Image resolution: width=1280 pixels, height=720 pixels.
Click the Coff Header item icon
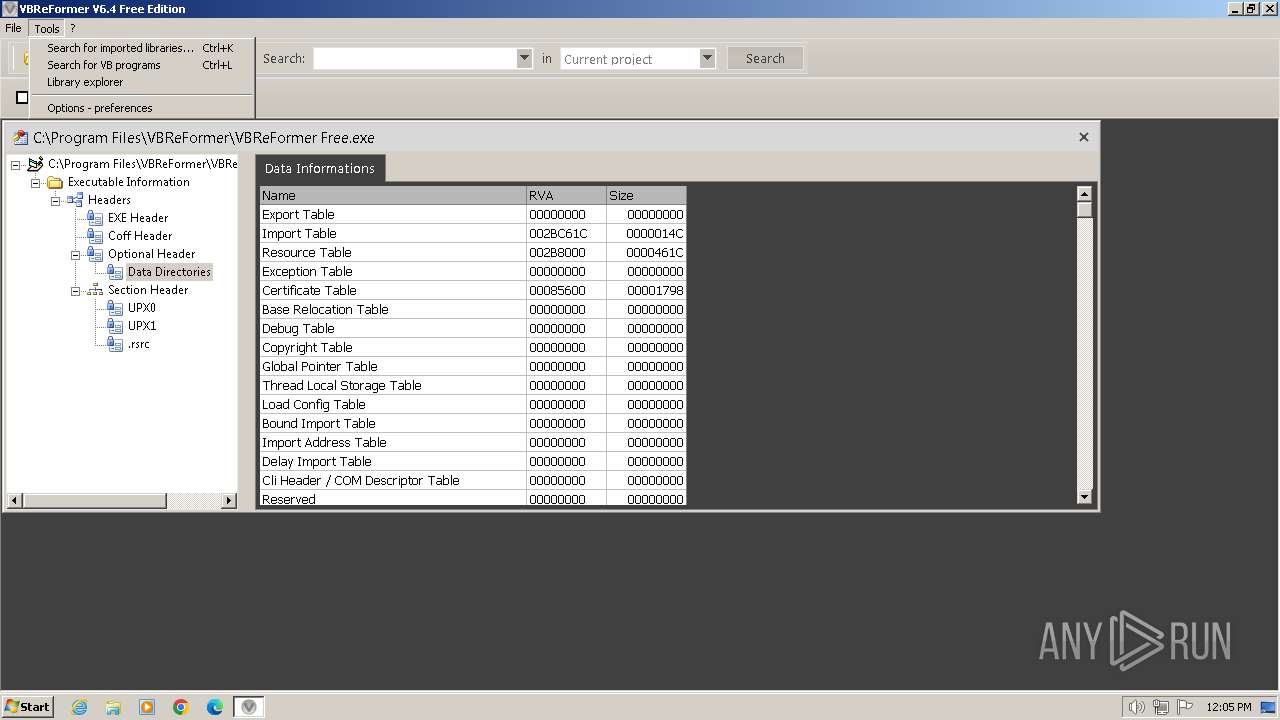click(x=95, y=236)
